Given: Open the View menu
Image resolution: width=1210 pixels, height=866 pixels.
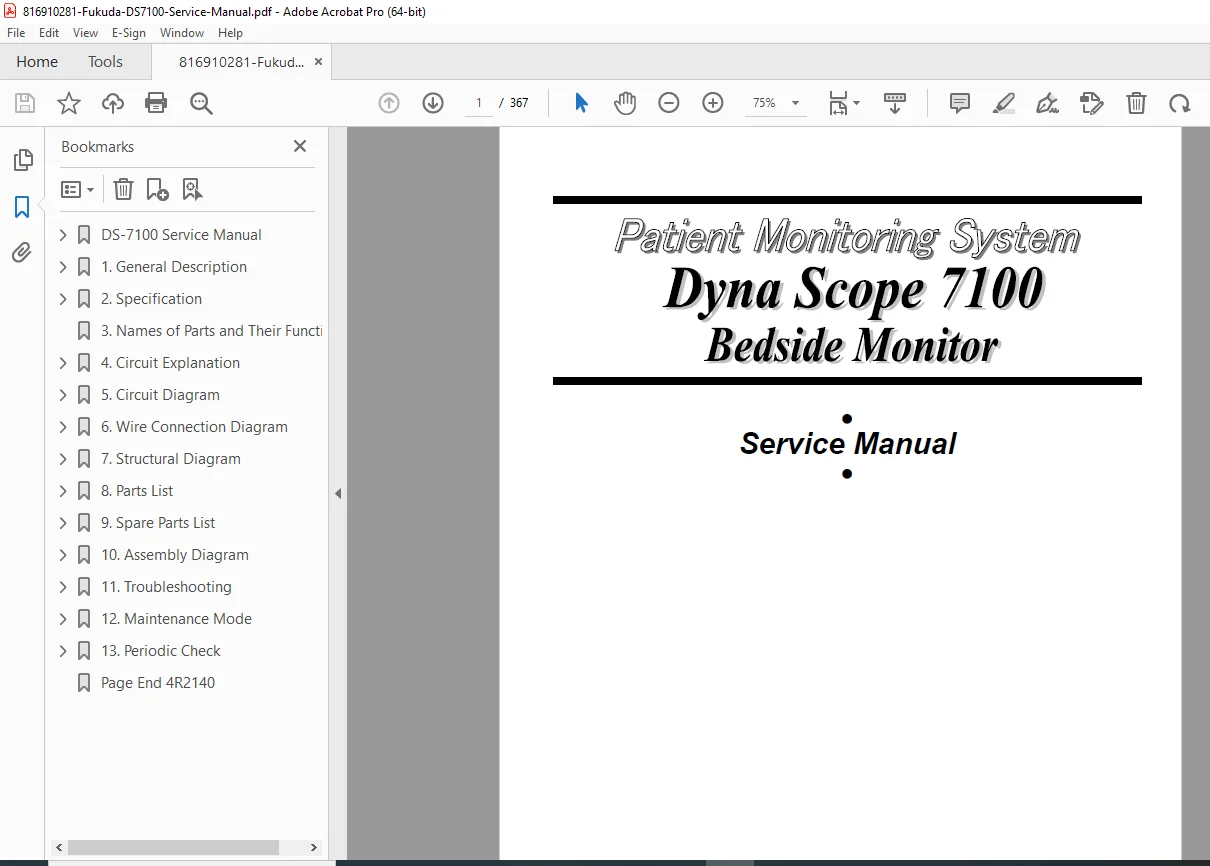Looking at the screenshot, I should pos(85,33).
